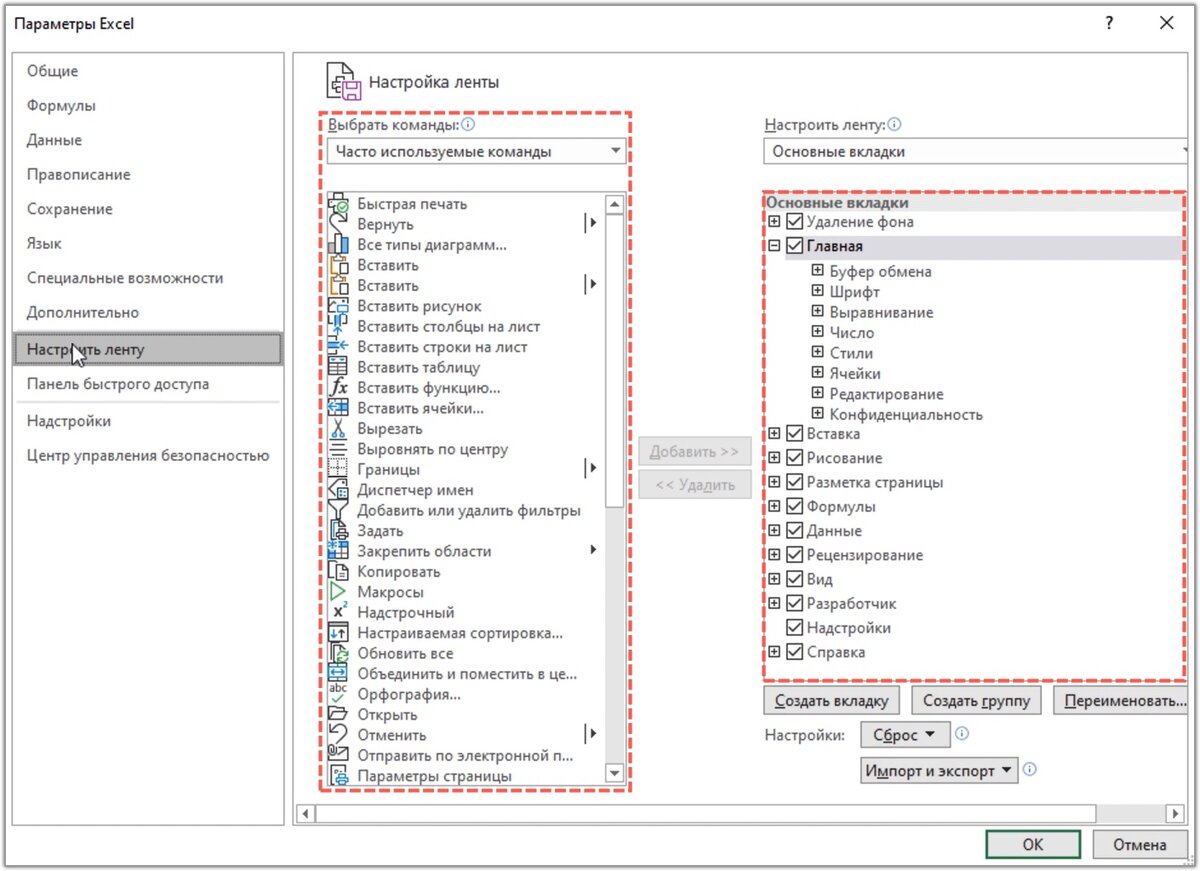Click the Вставить рисунок picture icon
The image size is (1200, 871).
338,306
